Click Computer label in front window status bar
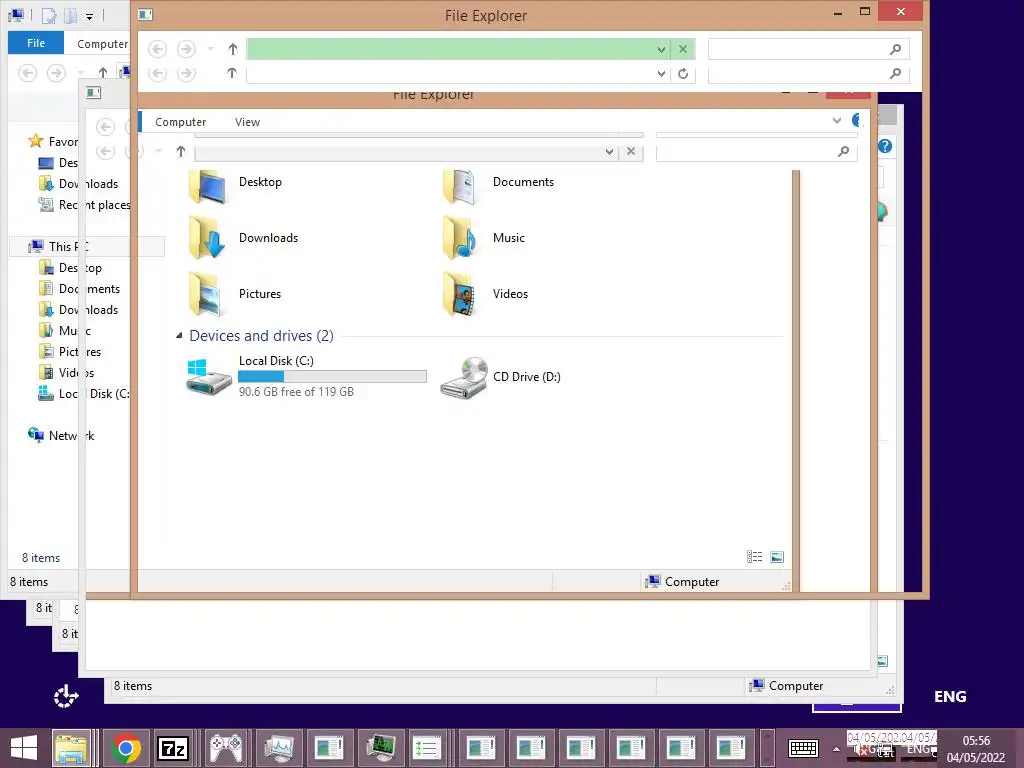 tap(692, 582)
